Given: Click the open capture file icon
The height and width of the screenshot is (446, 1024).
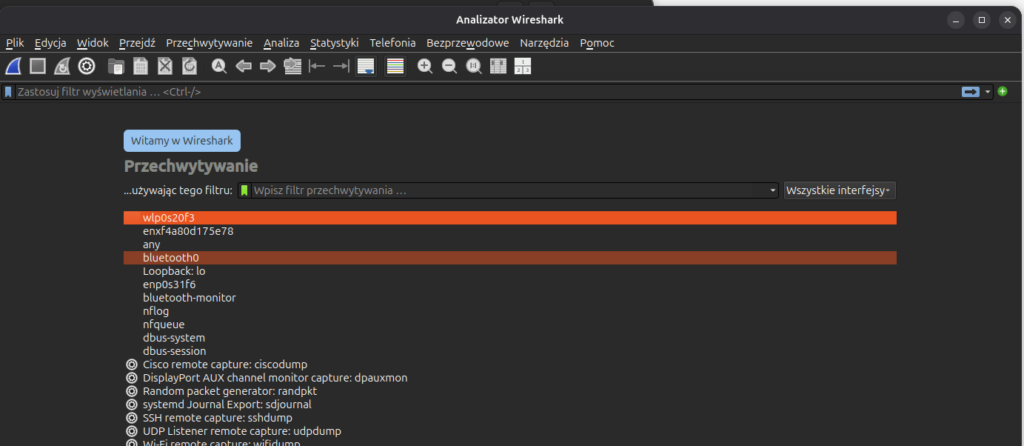Looking at the screenshot, I should [x=117, y=67].
